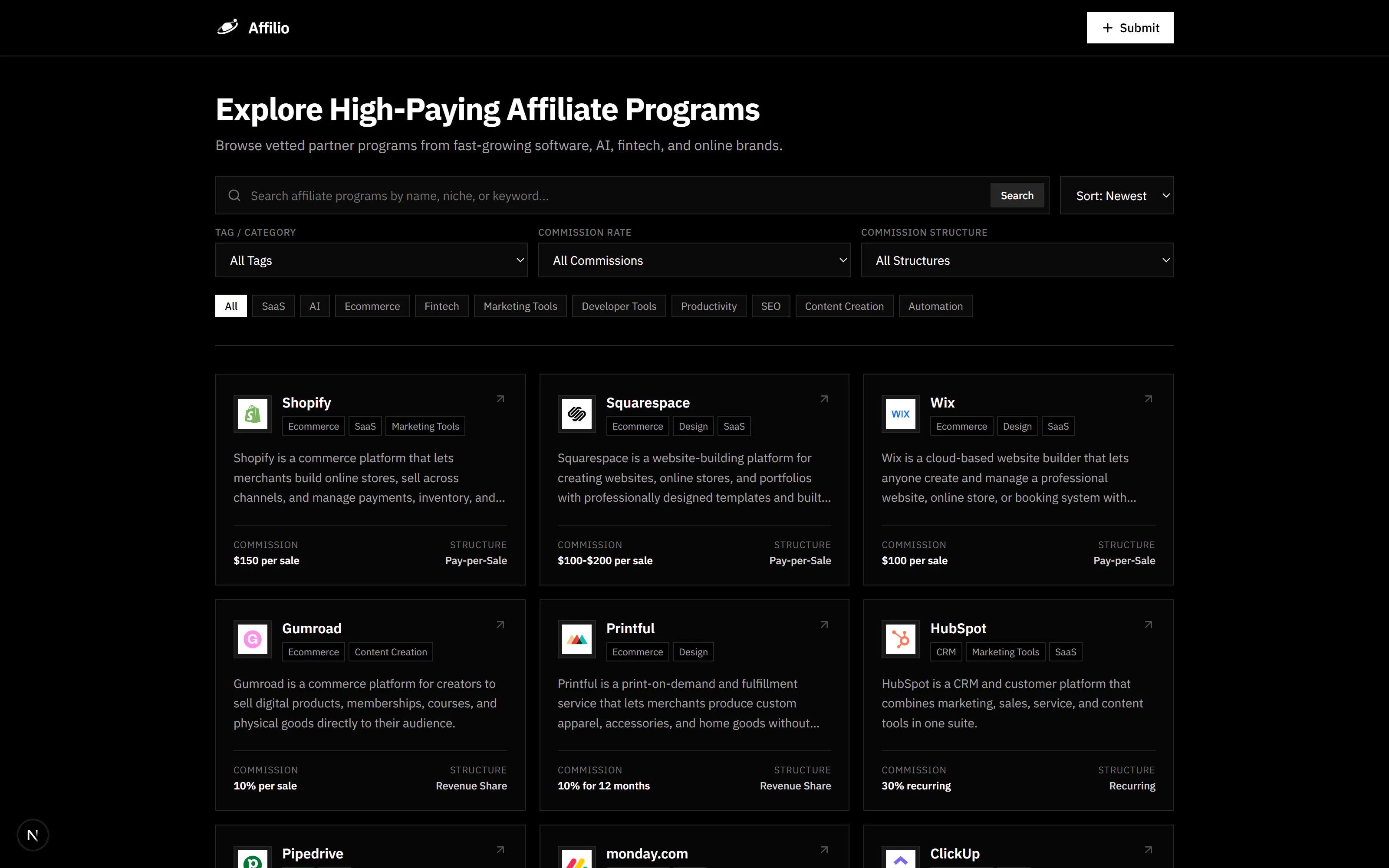Filter by the Fintech chip
1389x868 pixels.
tap(441, 306)
